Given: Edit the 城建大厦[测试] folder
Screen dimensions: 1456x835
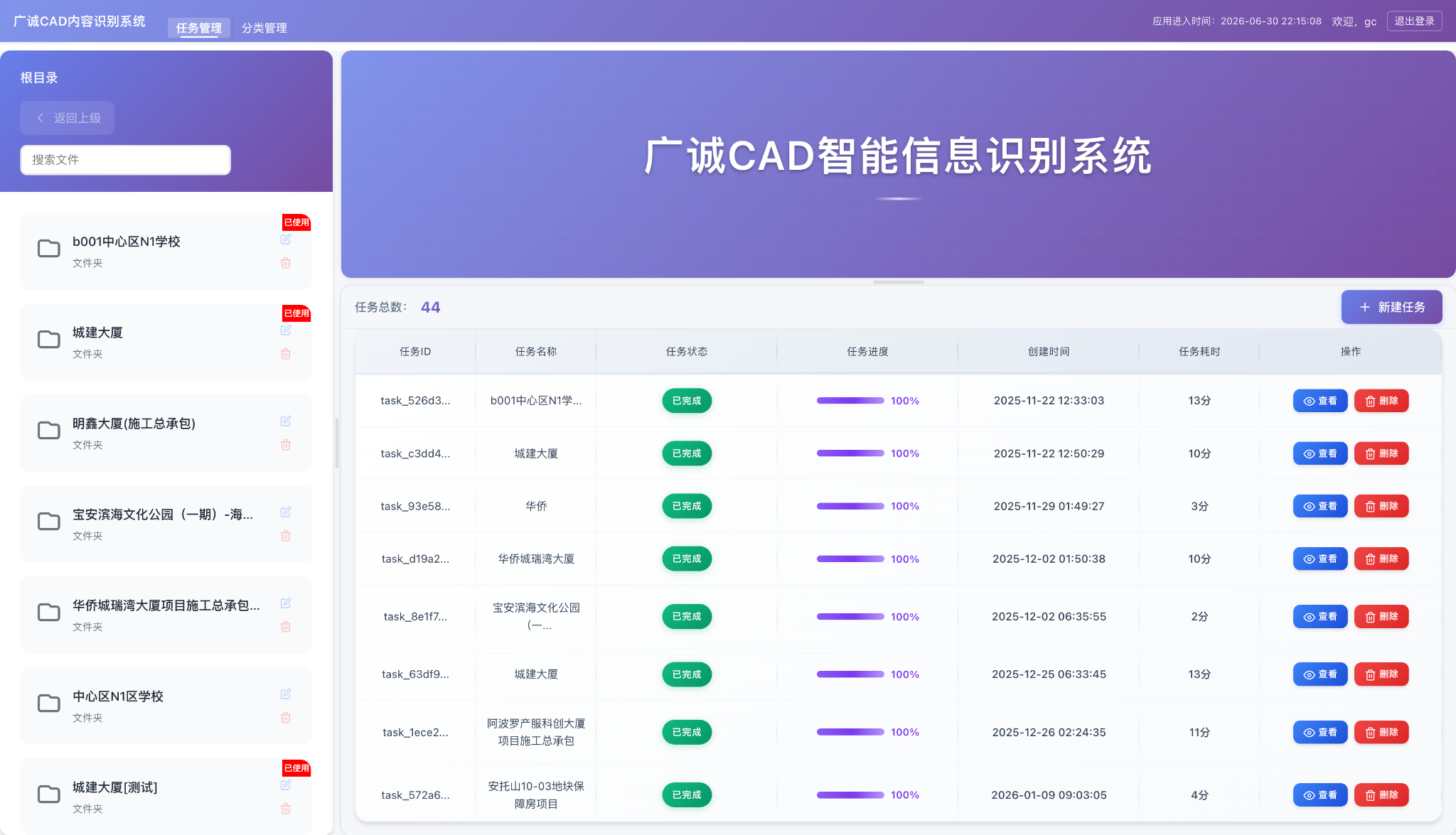Looking at the screenshot, I should tap(286, 785).
